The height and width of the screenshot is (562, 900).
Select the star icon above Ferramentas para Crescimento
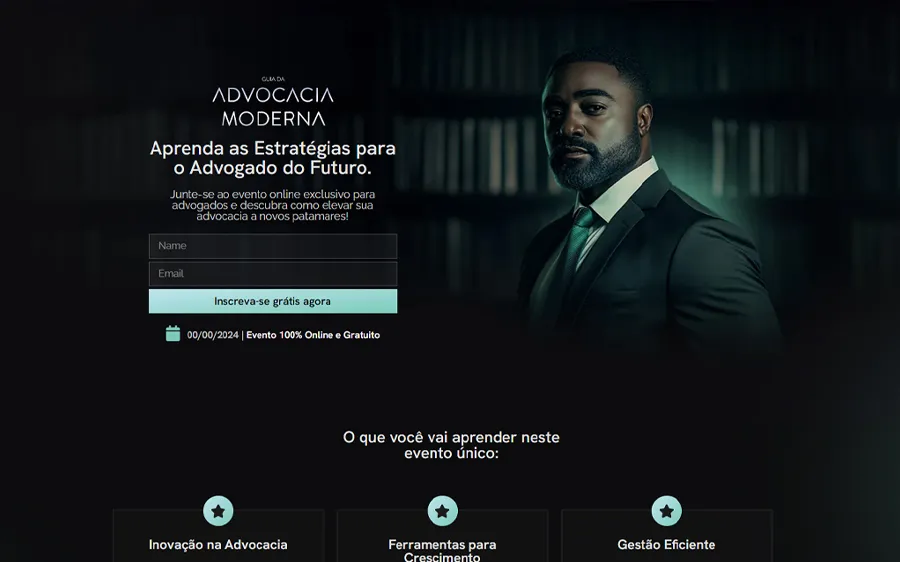[443, 511]
